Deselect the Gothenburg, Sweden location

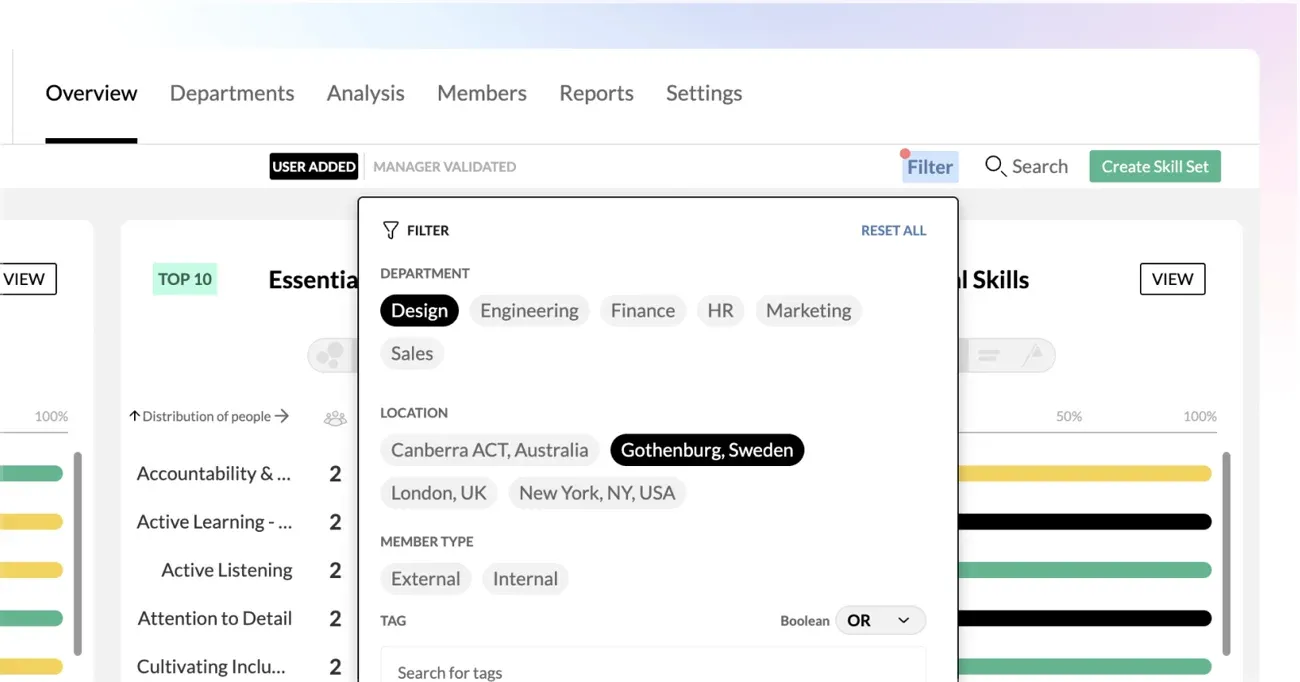[x=707, y=450]
